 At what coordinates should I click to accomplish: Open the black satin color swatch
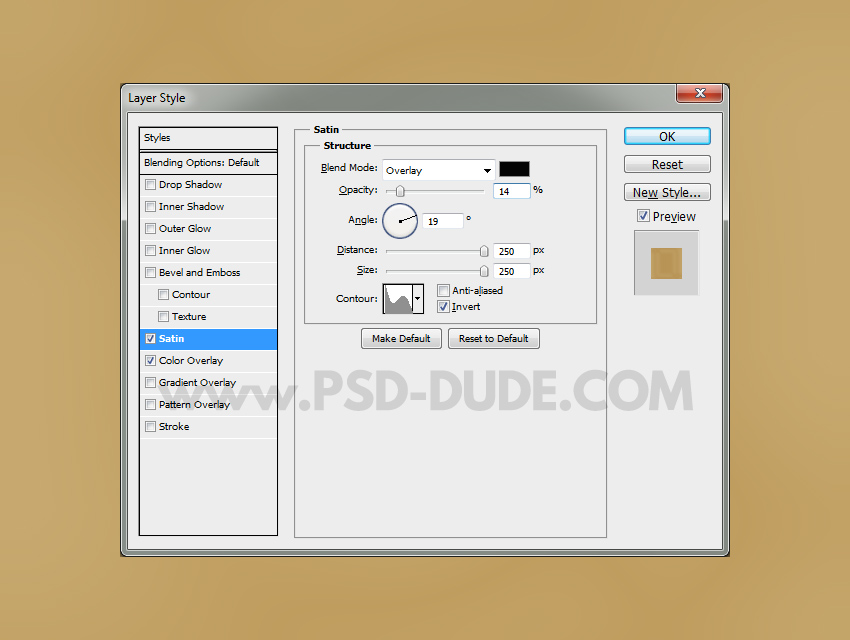pos(514,169)
